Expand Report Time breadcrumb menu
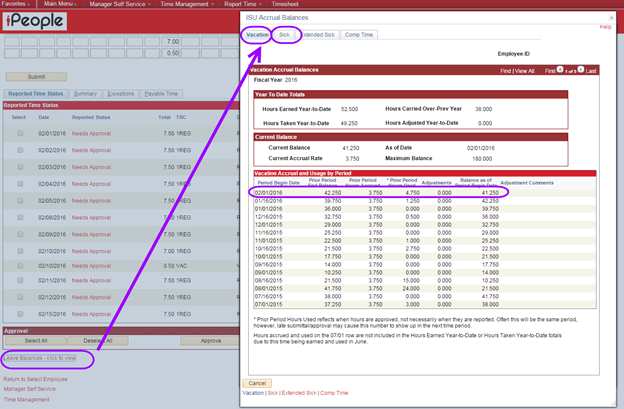The image size is (624, 409). [x=243, y=4]
